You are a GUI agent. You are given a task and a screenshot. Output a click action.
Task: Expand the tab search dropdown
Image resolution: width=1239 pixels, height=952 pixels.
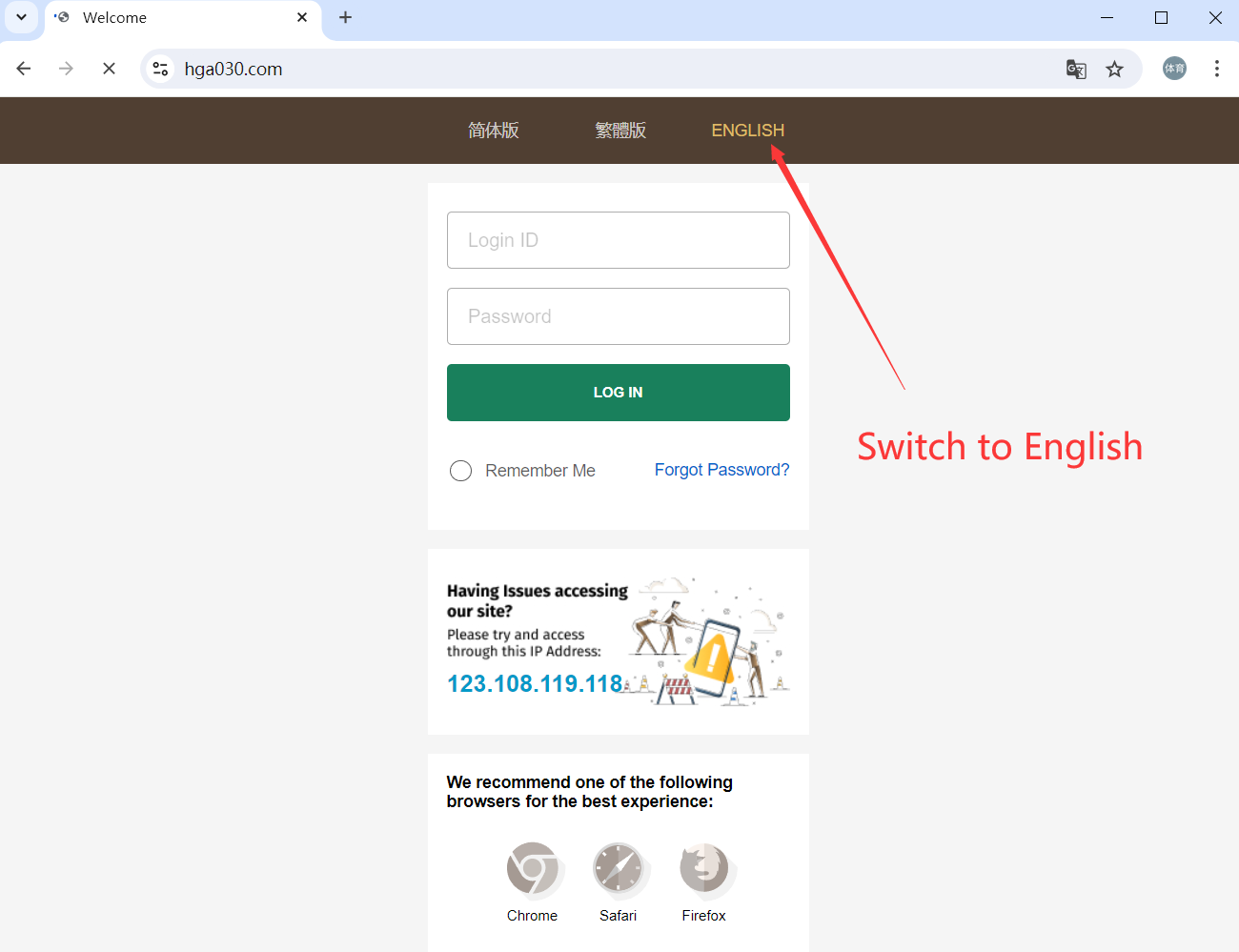point(21,17)
